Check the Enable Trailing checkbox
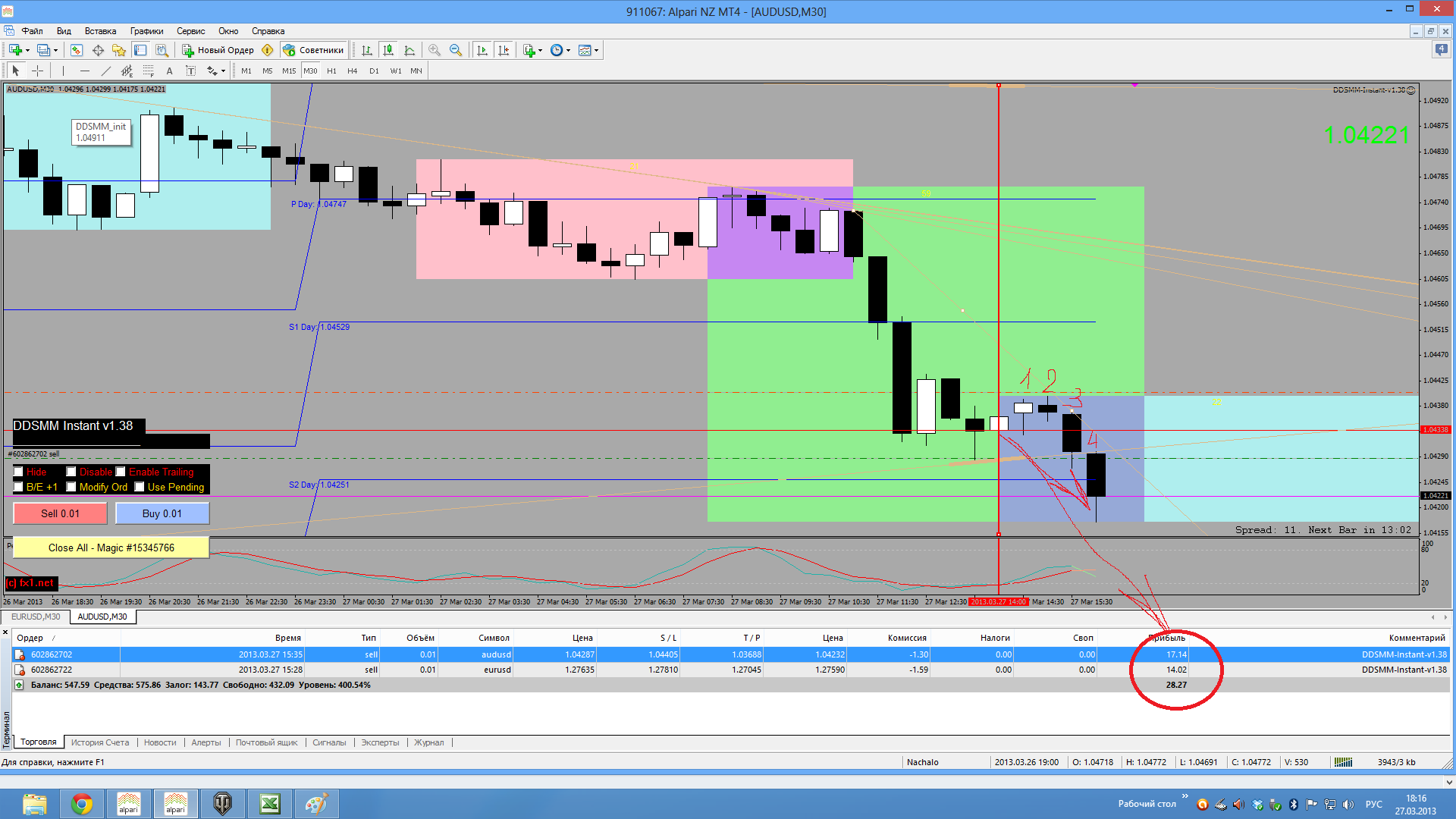This screenshot has height=819, width=1456. coord(121,472)
